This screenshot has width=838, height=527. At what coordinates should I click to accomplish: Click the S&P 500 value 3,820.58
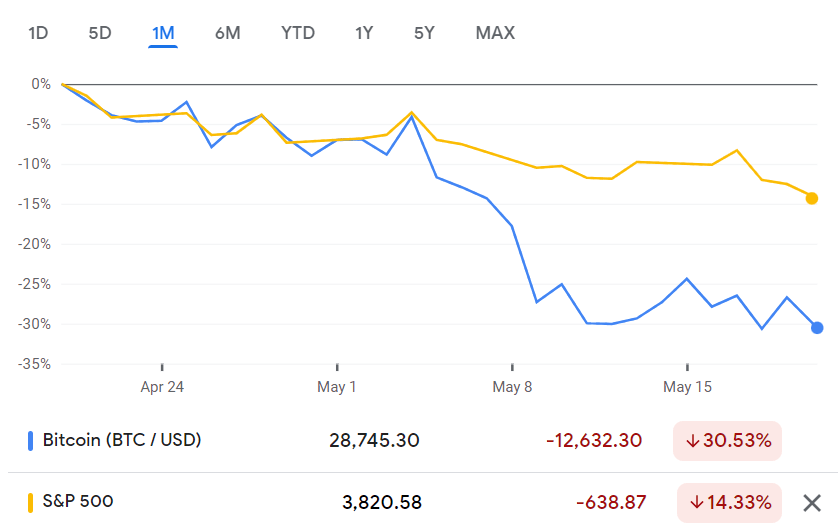[x=382, y=502]
